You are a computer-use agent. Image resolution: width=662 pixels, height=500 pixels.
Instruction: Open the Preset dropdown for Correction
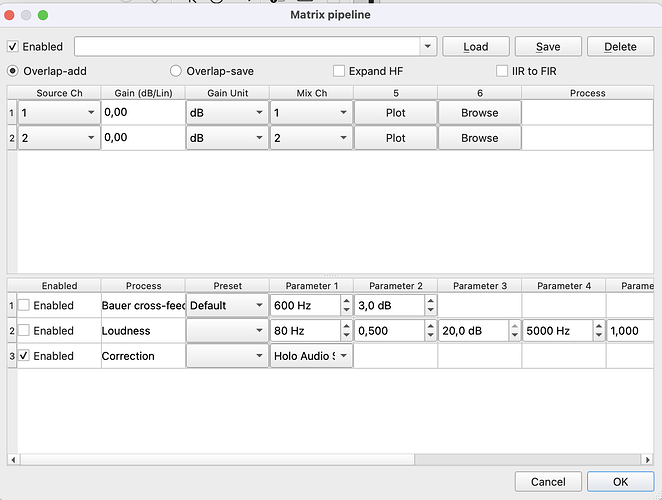click(227, 356)
